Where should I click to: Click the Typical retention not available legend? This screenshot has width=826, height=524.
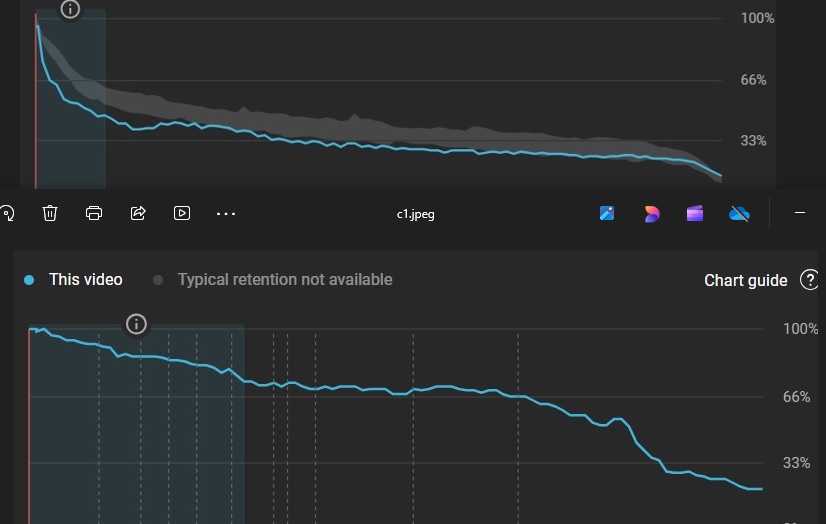pos(273,280)
